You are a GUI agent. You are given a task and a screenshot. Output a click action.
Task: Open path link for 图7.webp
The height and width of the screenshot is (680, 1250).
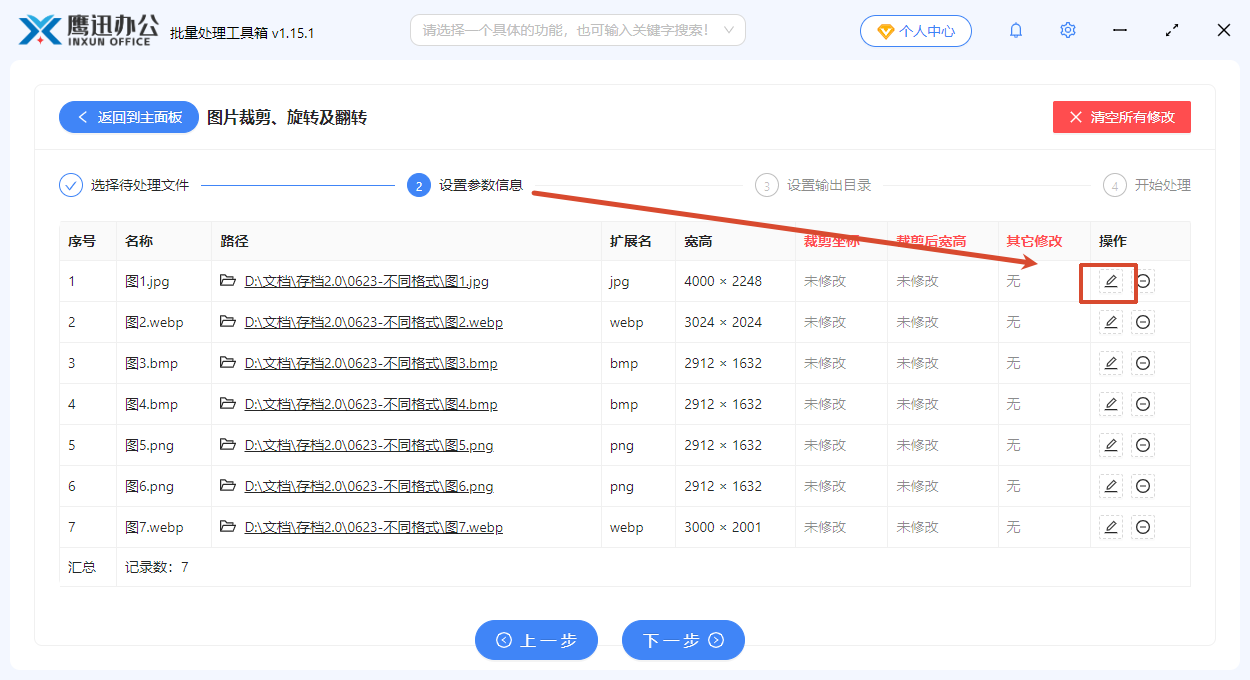click(374, 527)
